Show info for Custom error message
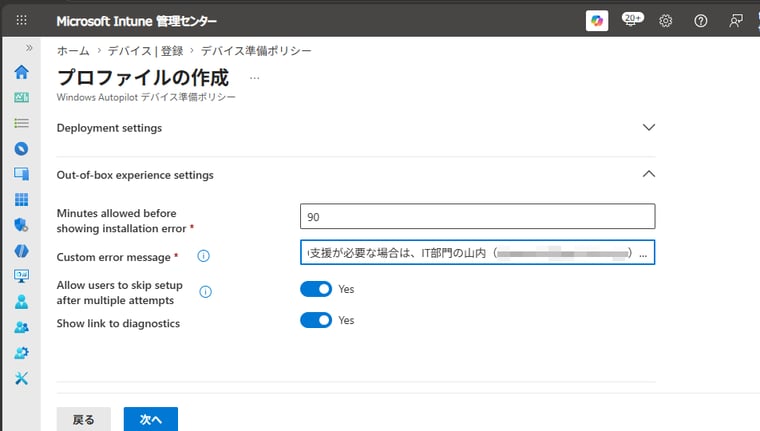Image resolution: width=760 pixels, height=431 pixels. coord(204,256)
